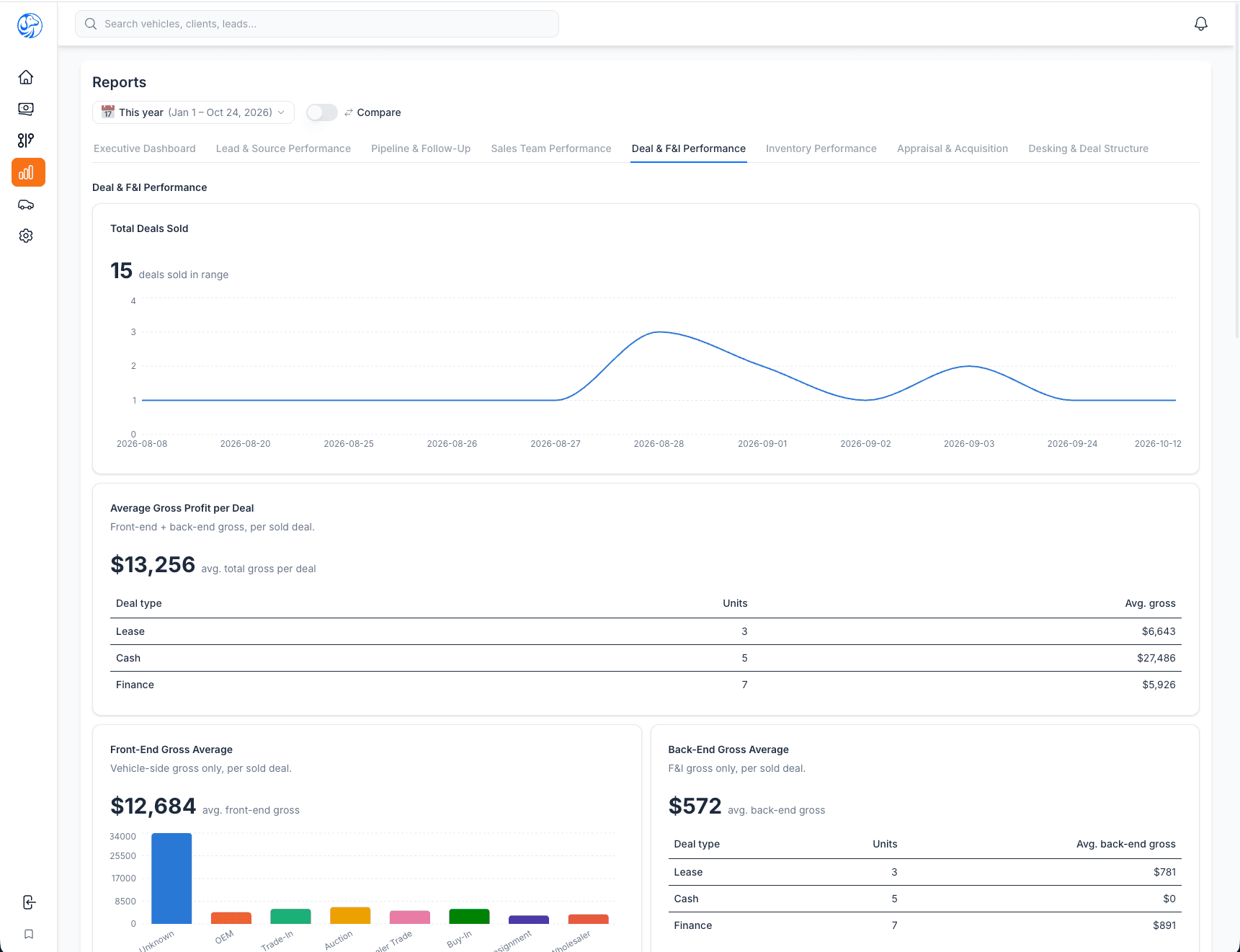
Task: Click the $5,926 Finance avg gross value
Action: click(x=1159, y=685)
